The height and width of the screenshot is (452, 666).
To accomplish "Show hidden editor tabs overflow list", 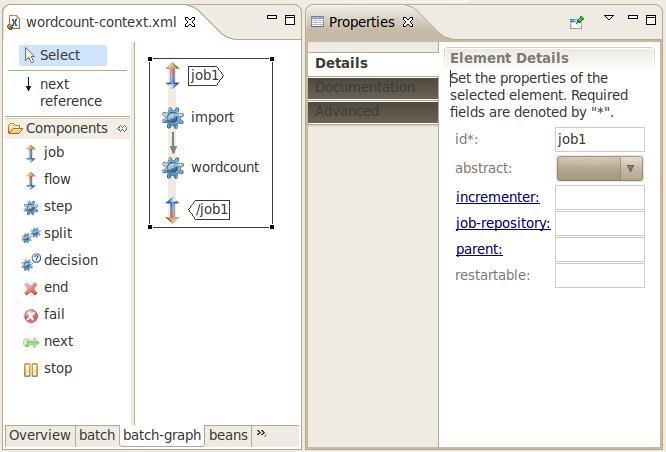I will (x=262, y=434).
